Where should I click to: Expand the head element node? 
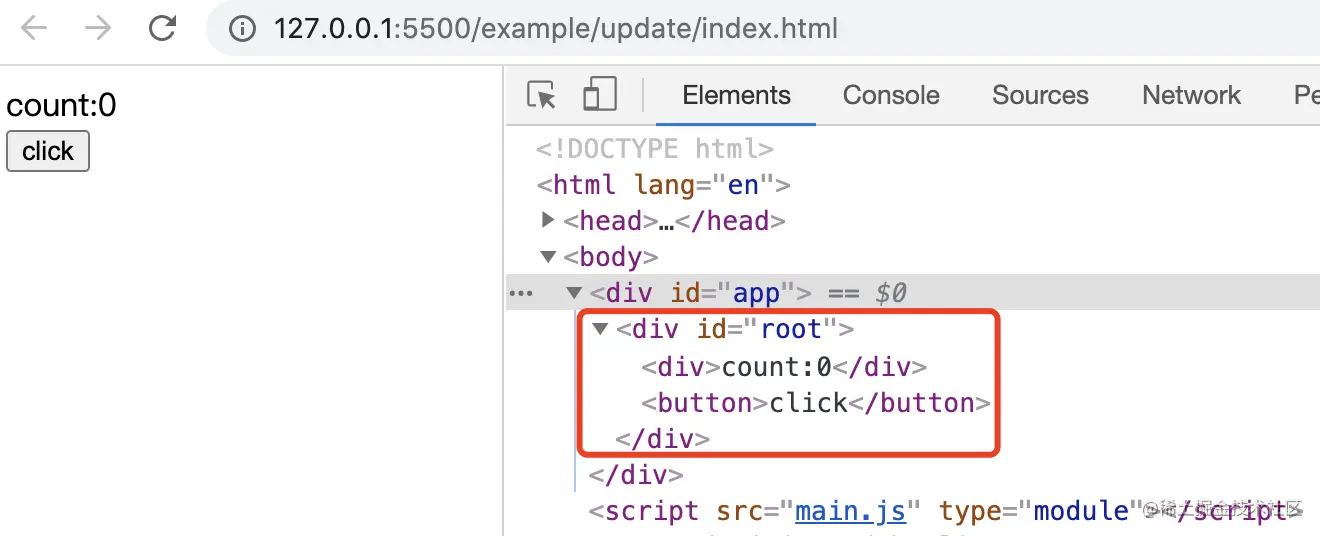point(548,220)
